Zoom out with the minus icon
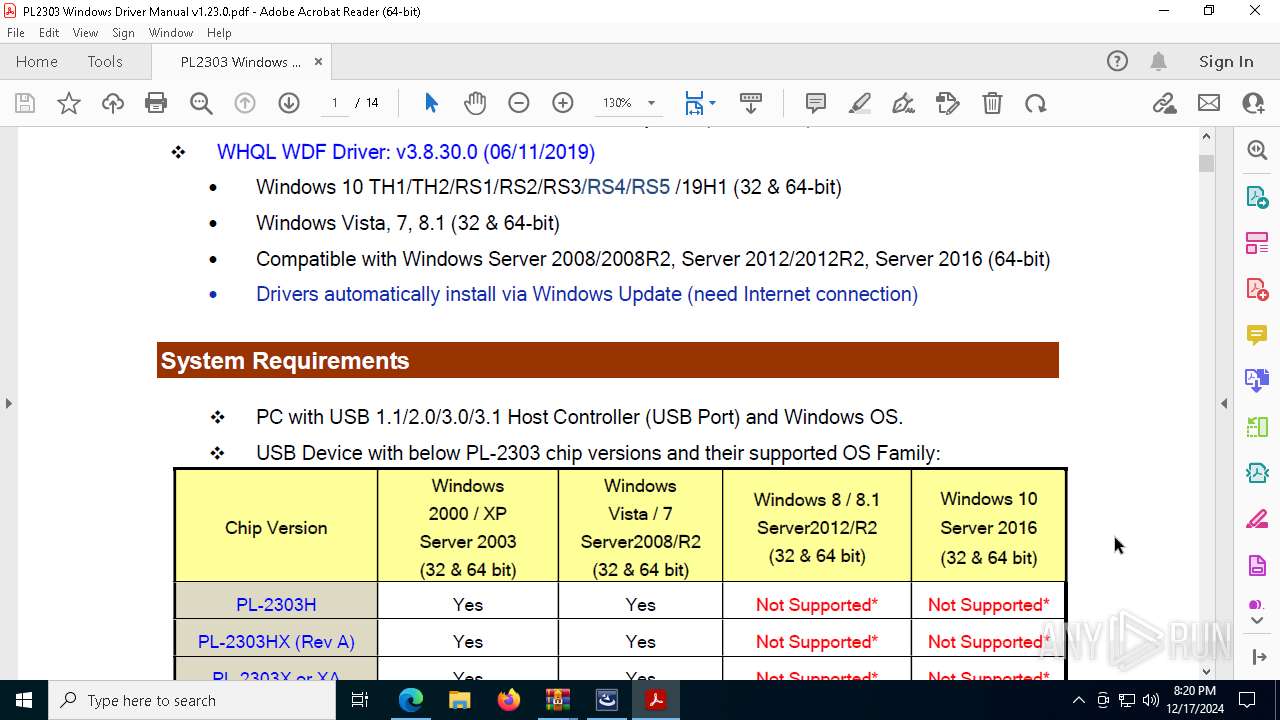The height and width of the screenshot is (720, 1280). (519, 103)
